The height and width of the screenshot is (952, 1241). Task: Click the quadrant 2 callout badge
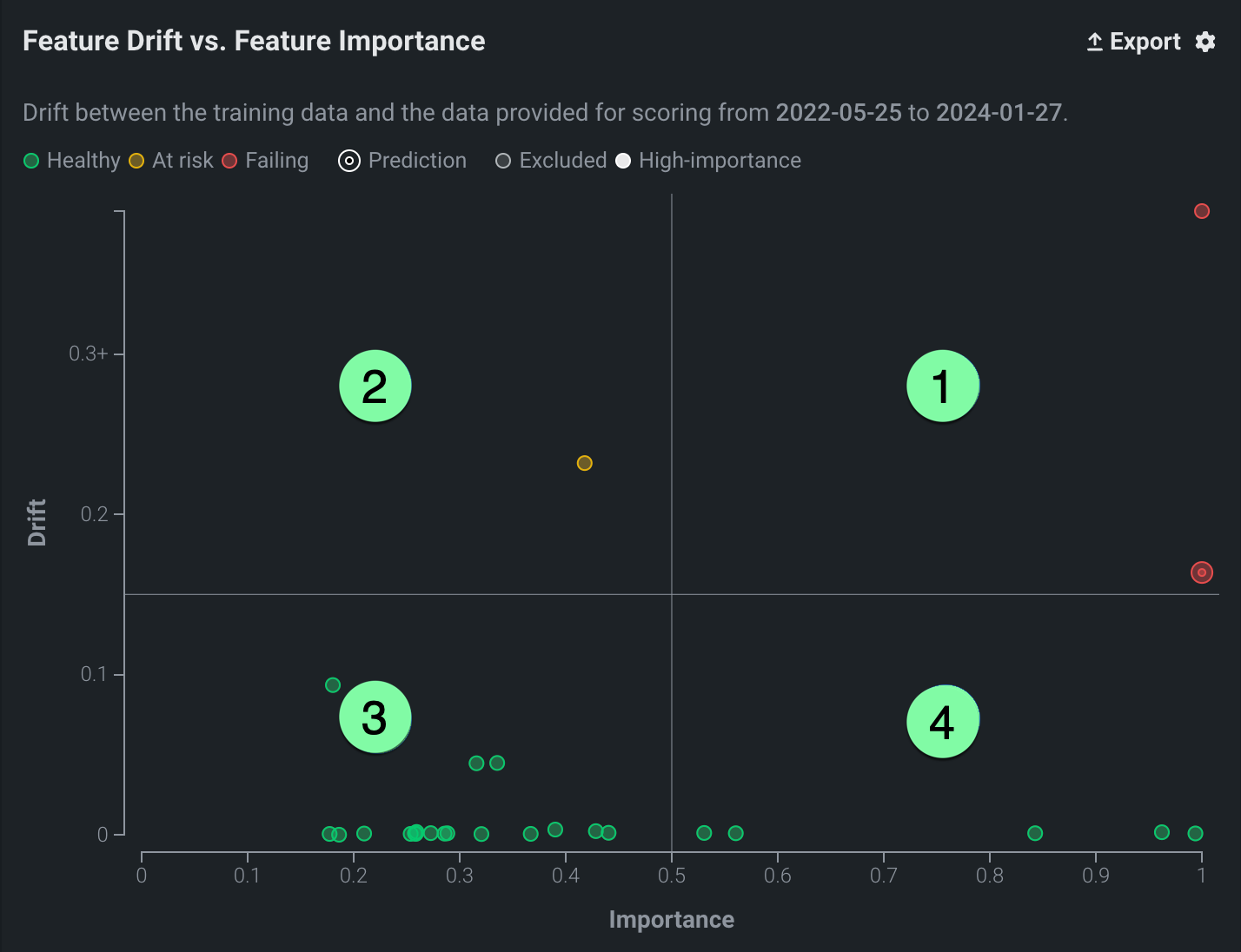(375, 386)
